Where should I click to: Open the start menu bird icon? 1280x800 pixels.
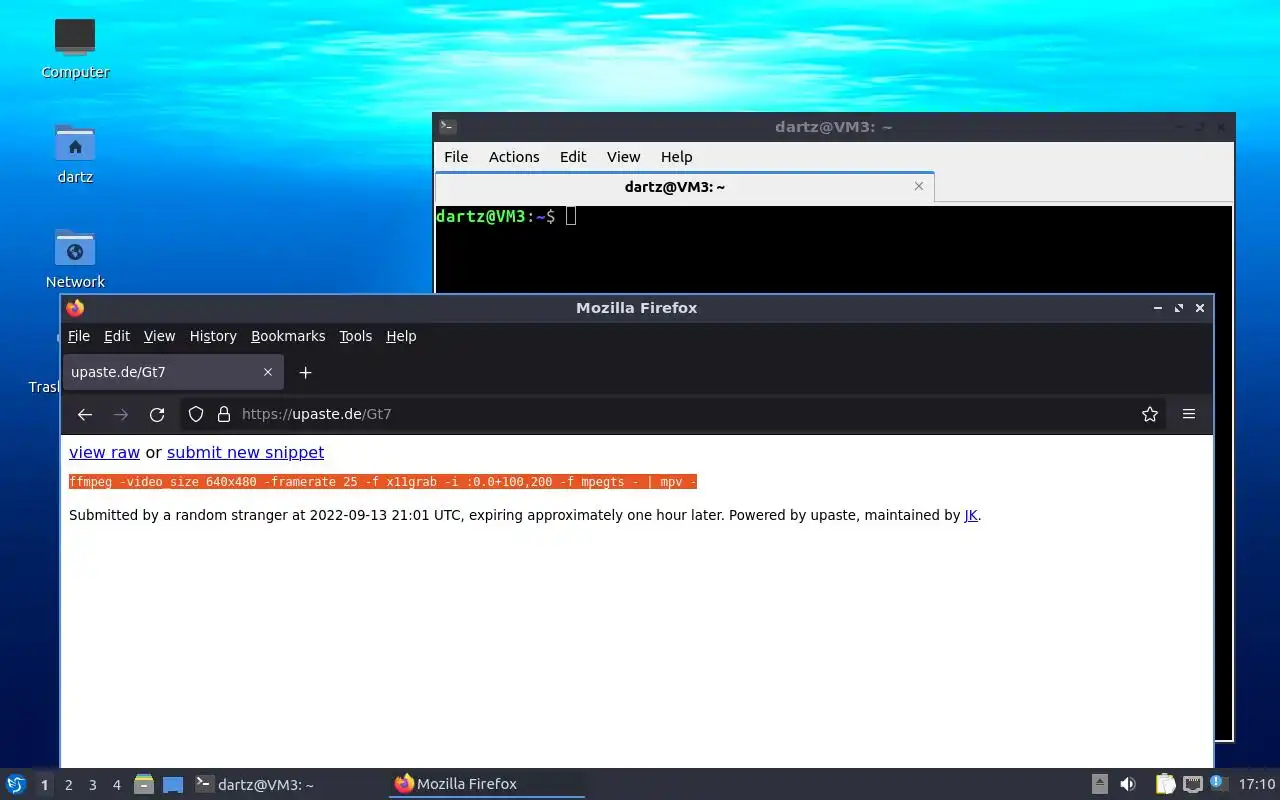click(15, 784)
